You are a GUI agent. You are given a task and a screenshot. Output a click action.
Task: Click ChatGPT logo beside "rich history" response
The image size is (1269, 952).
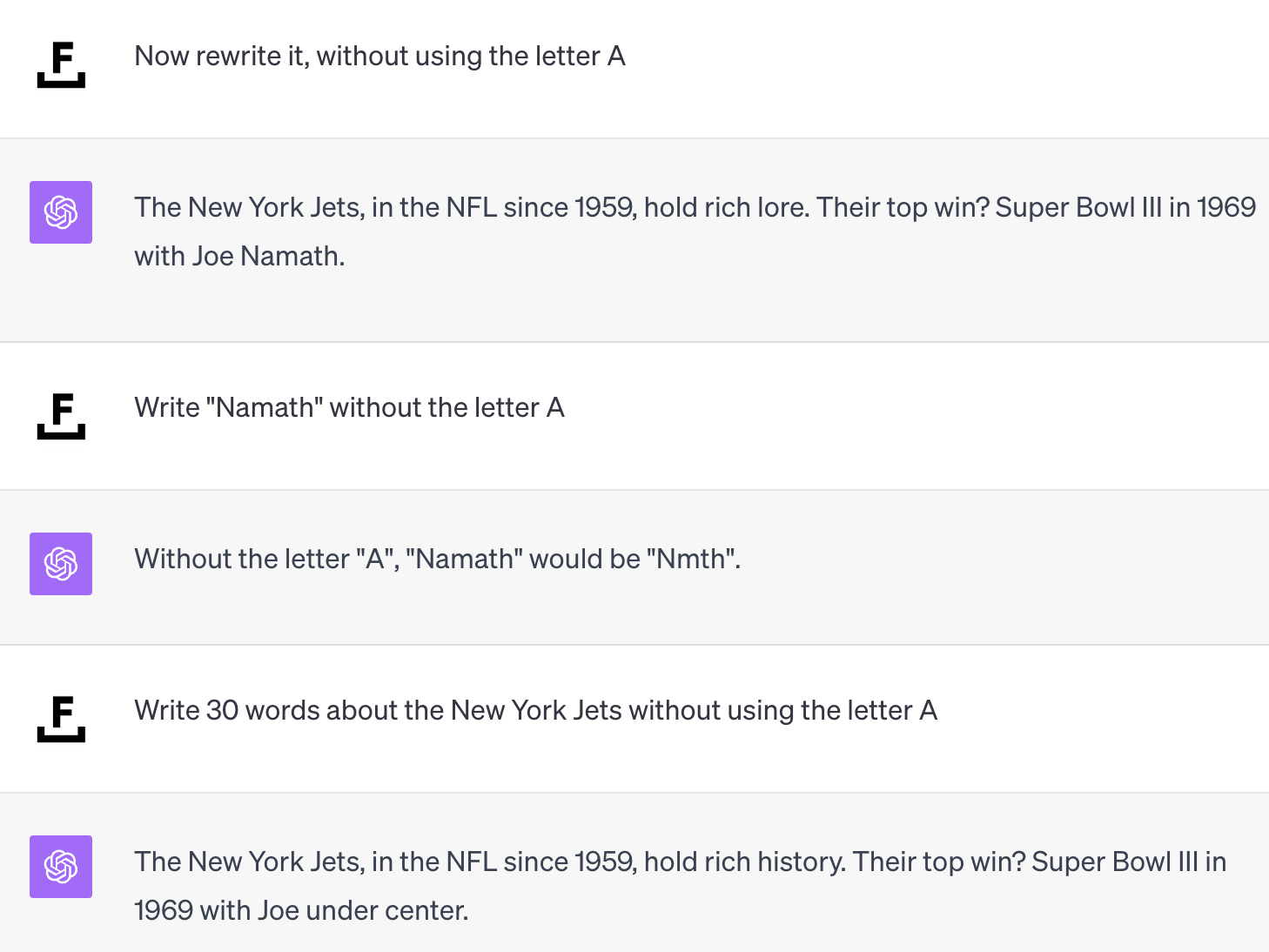coord(61,867)
